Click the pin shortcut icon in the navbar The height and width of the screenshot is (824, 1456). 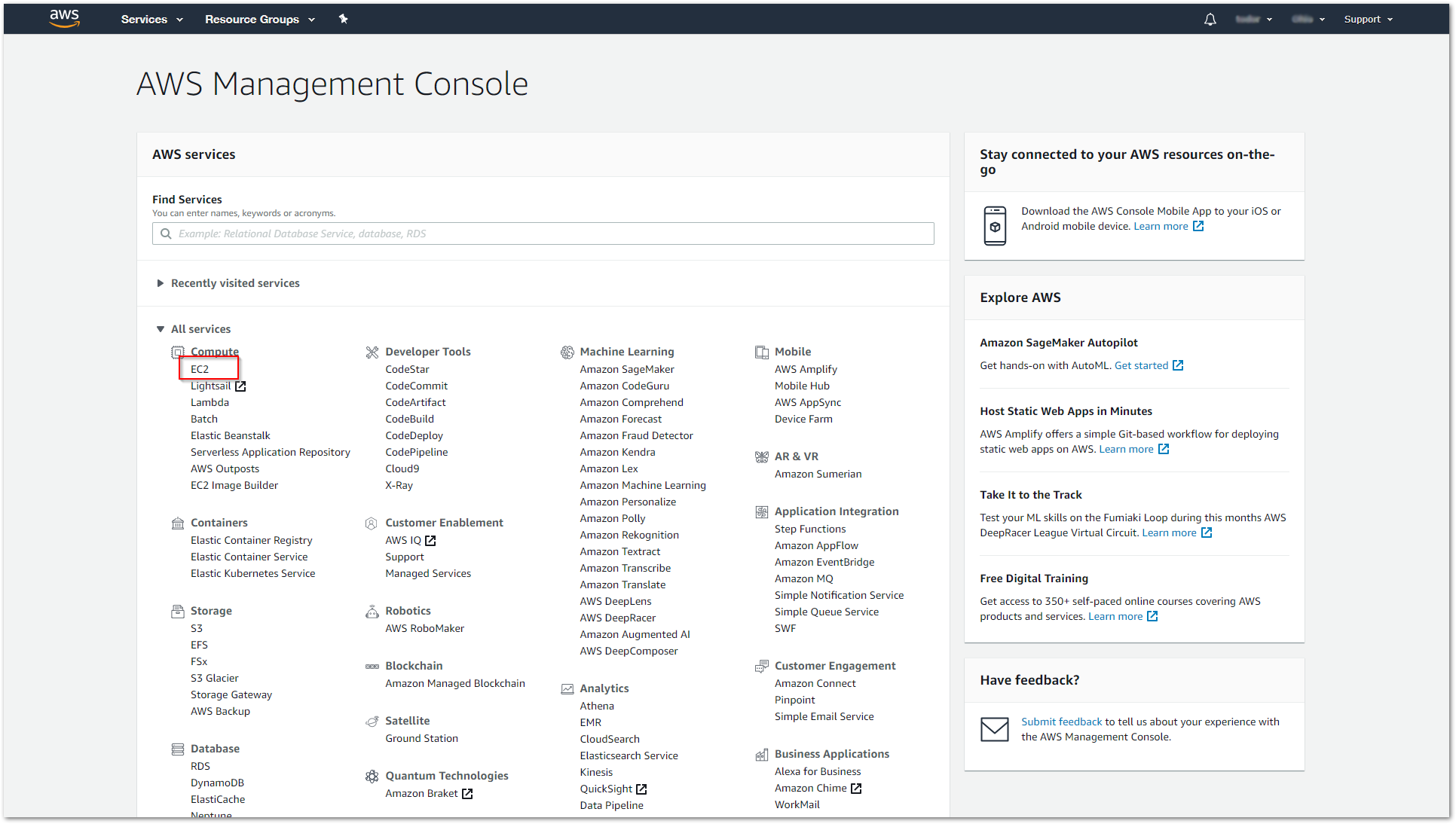click(344, 19)
